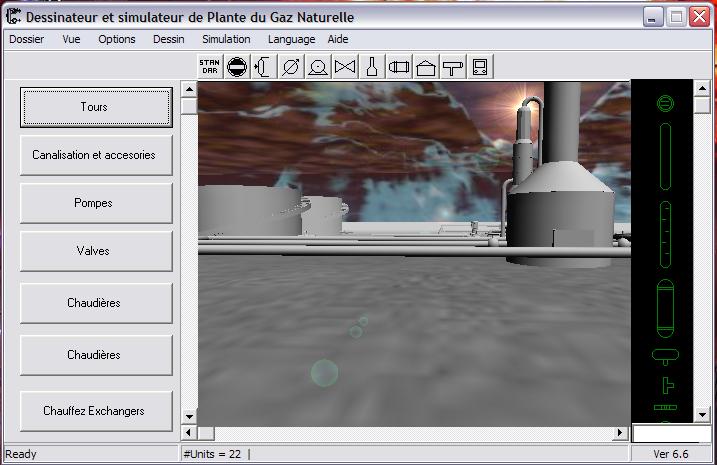This screenshot has height=465, width=717.
Task: Select the pump symbol toolbar icon
Action: (x=318, y=67)
